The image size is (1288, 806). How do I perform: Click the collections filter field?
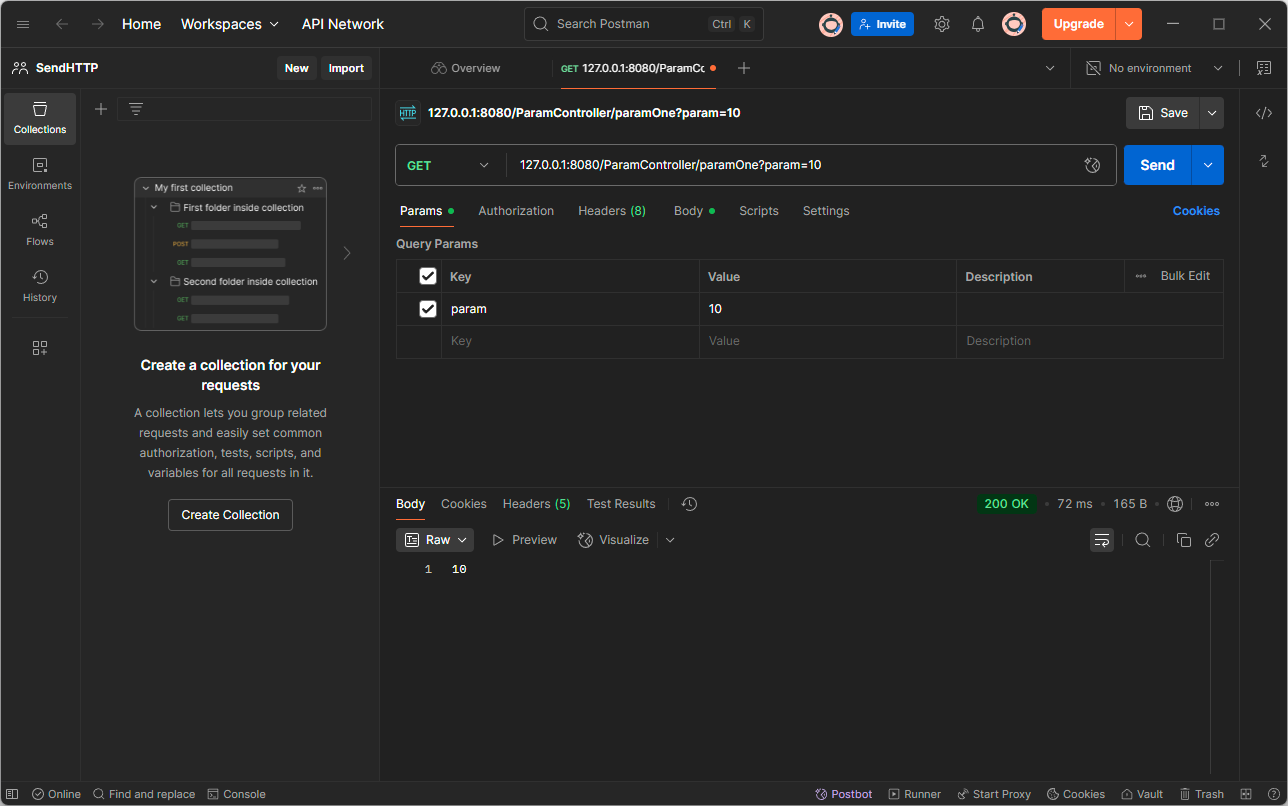pos(245,109)
